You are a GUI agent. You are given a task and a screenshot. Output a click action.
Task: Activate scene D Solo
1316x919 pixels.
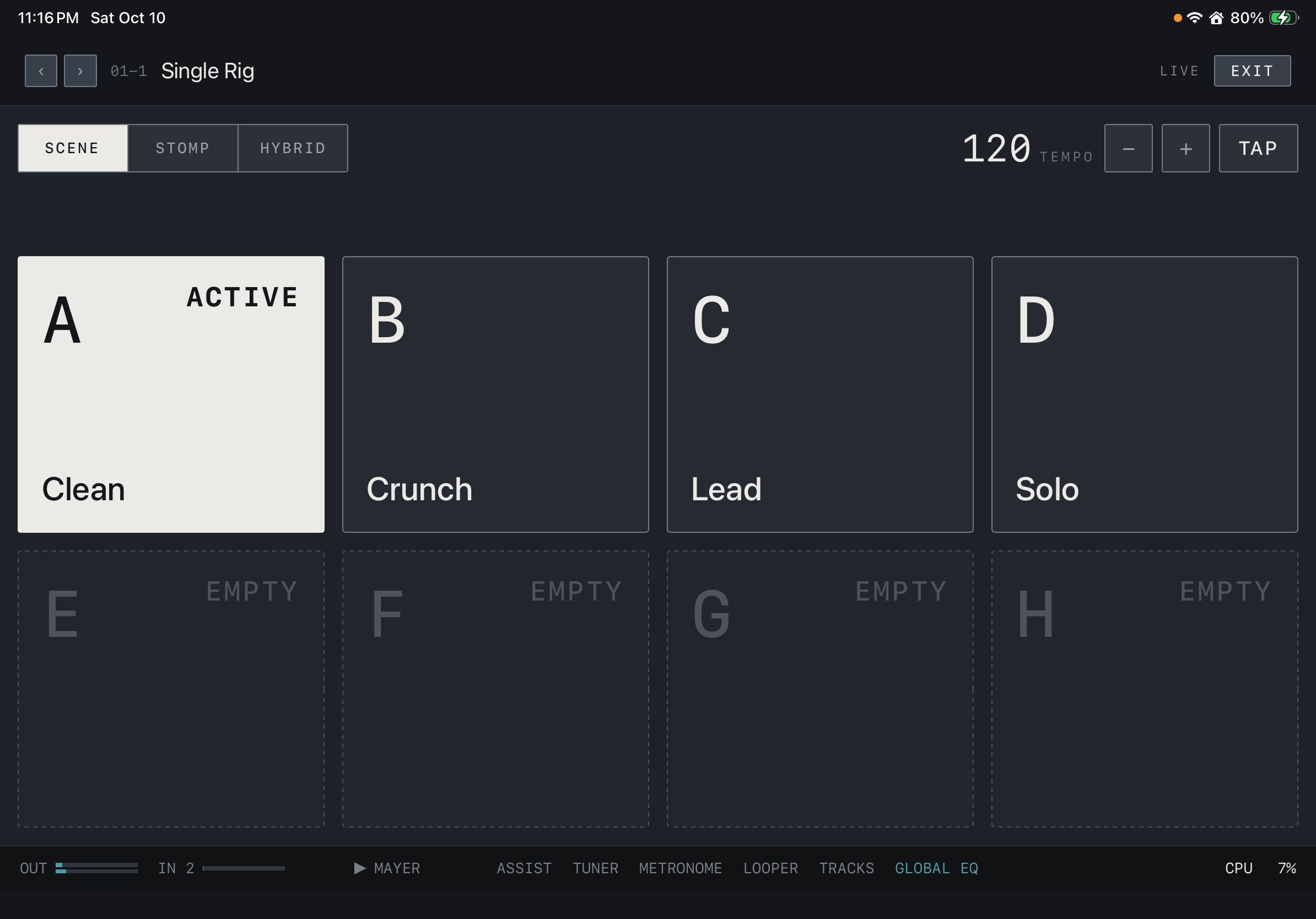(x=1144, y=394)
